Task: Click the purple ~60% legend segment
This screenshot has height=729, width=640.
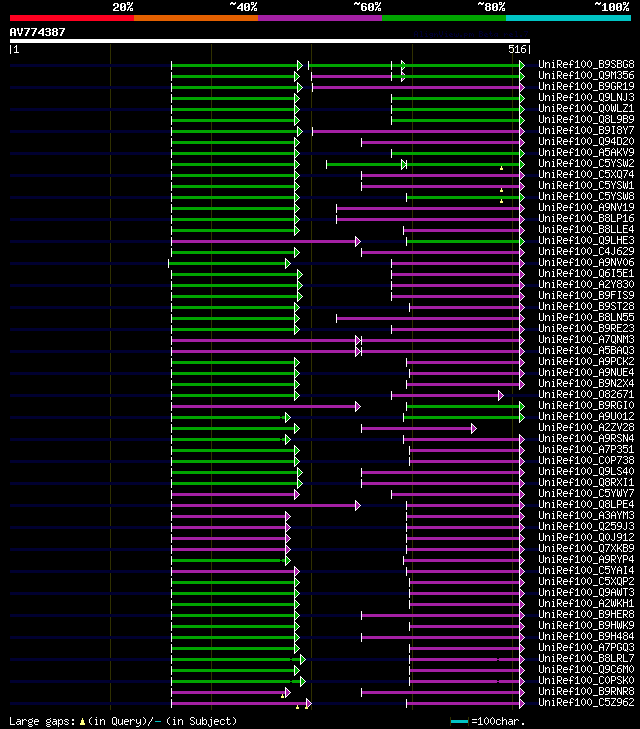Action: click(320, 18)
